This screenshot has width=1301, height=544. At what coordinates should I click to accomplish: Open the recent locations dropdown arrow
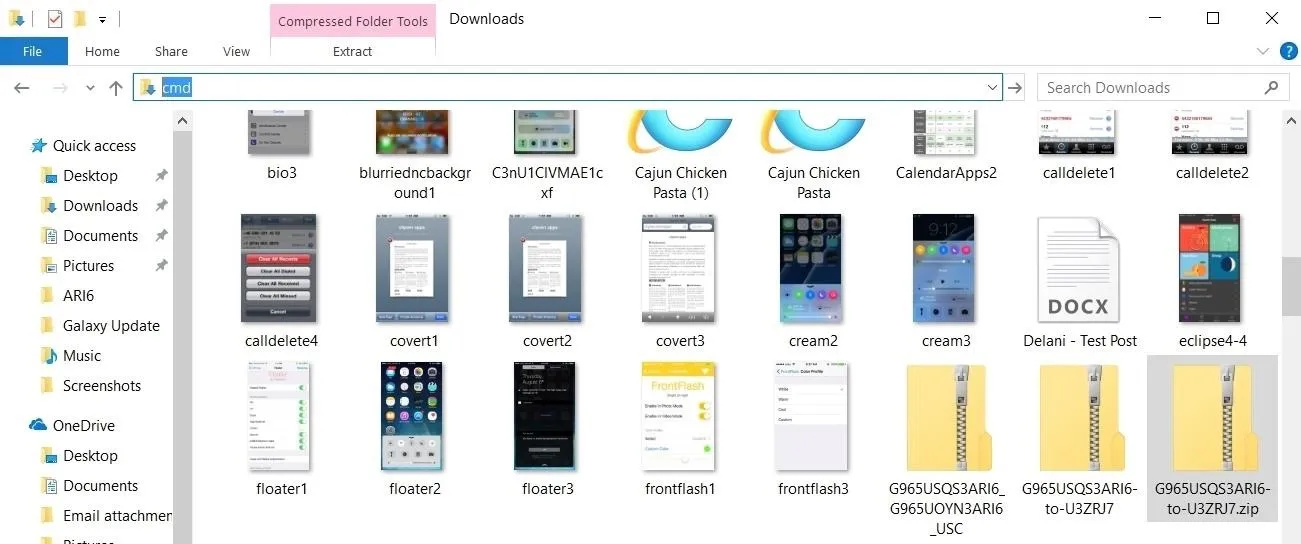tap(91, 88)
